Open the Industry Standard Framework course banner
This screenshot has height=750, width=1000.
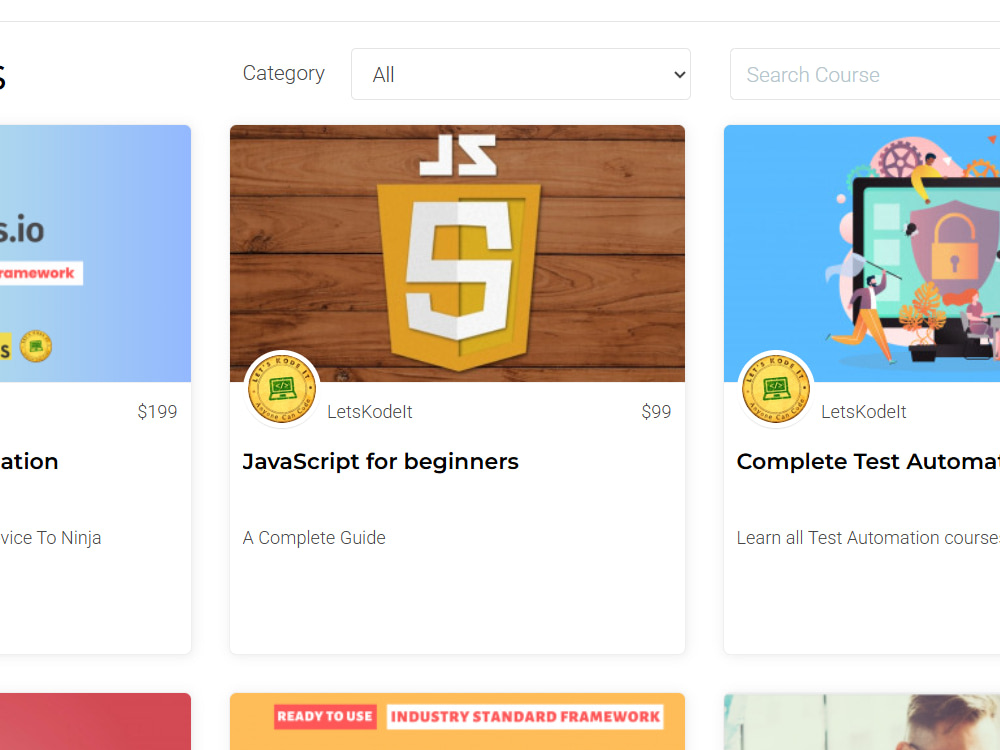457,721
